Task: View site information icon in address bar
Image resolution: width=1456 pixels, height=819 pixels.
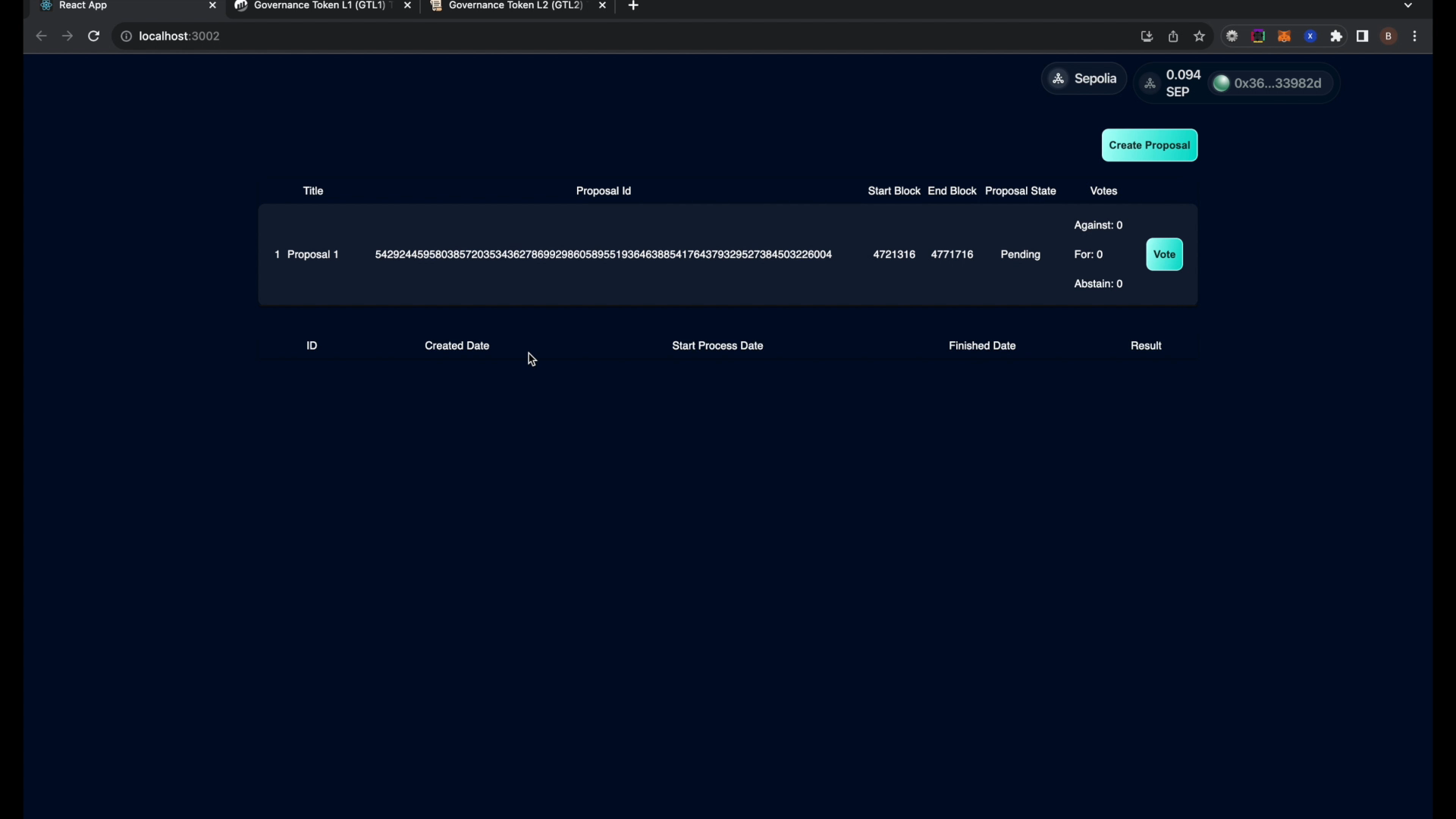Action: [x=127, y=36]
